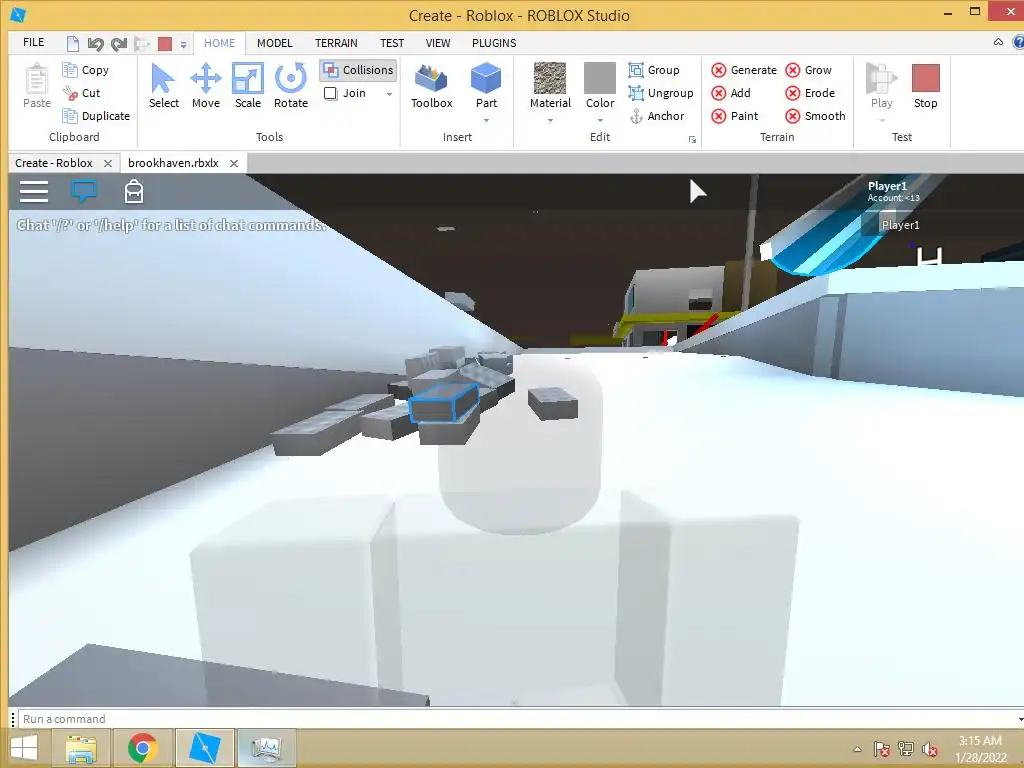Select the Select tool in Tools group
The width and height of the screenshot is (1024, 768).
point(163,86)
